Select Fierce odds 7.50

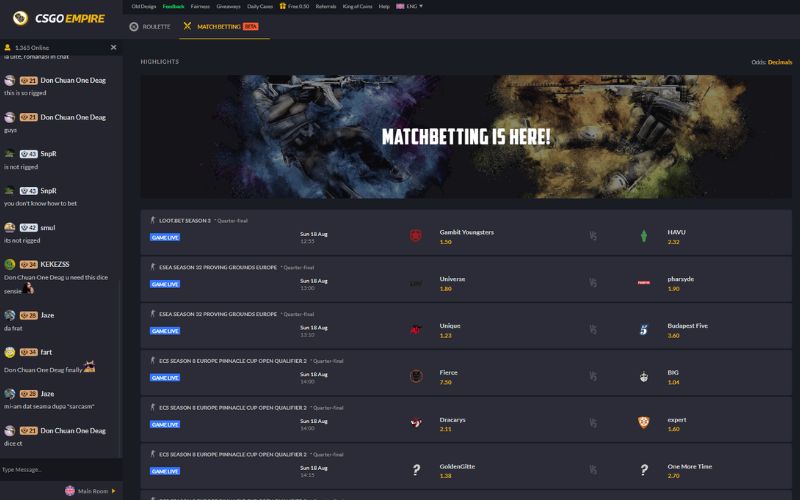pos(445,383)
